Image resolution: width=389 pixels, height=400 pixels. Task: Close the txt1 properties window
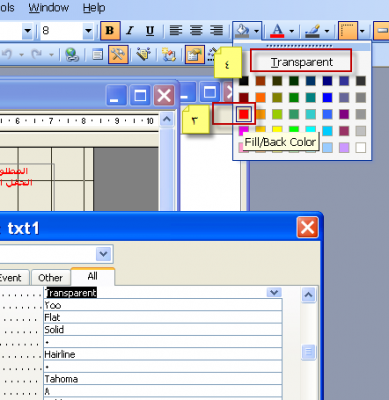pyautogui.click(x=307, y=228)
